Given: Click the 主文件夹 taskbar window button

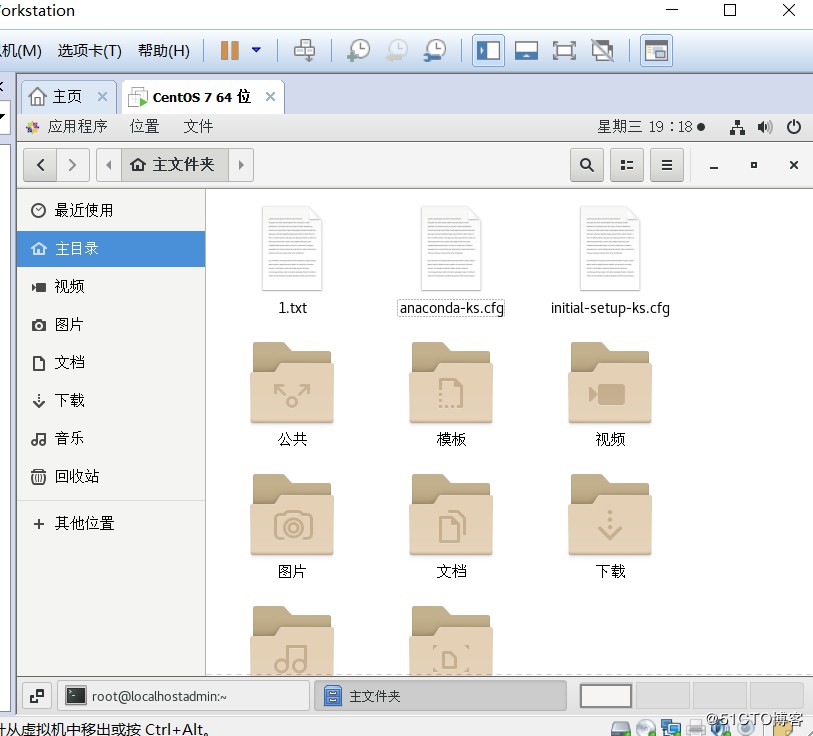Looking at the screenshot, I should click(x=440, y=696).
